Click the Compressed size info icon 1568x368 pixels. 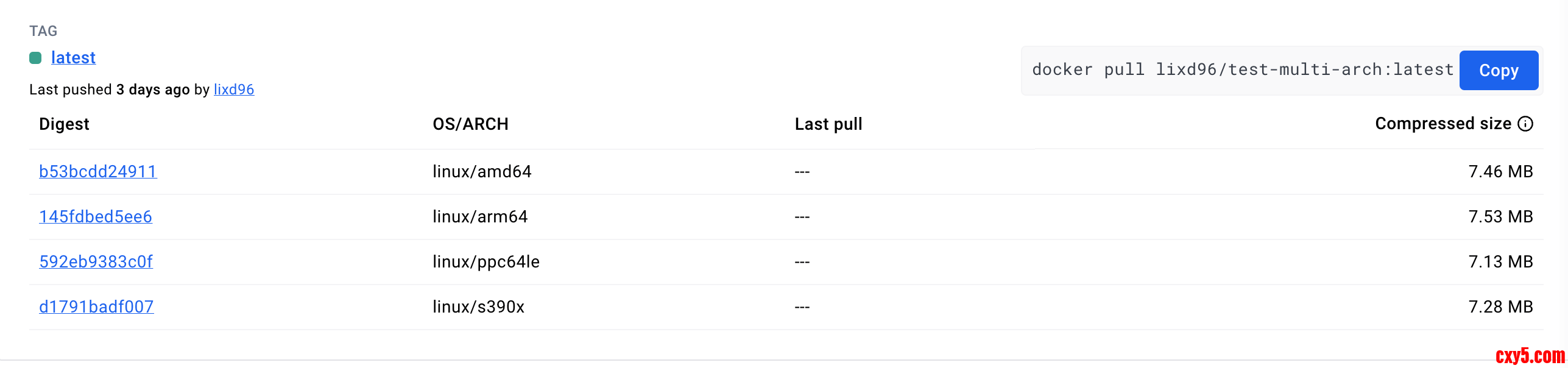point(1525,124)
